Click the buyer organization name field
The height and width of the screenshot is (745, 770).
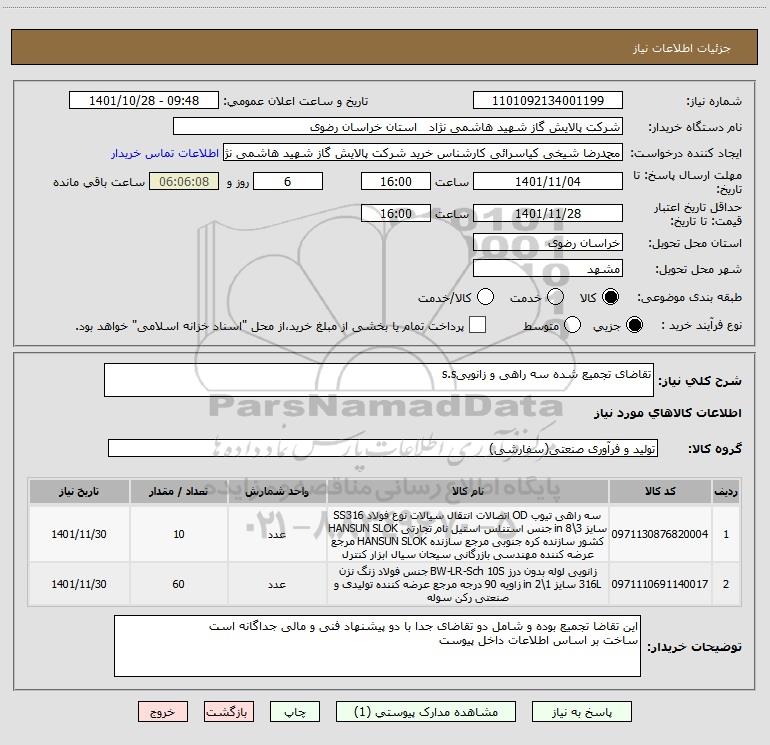coord(398,126)
